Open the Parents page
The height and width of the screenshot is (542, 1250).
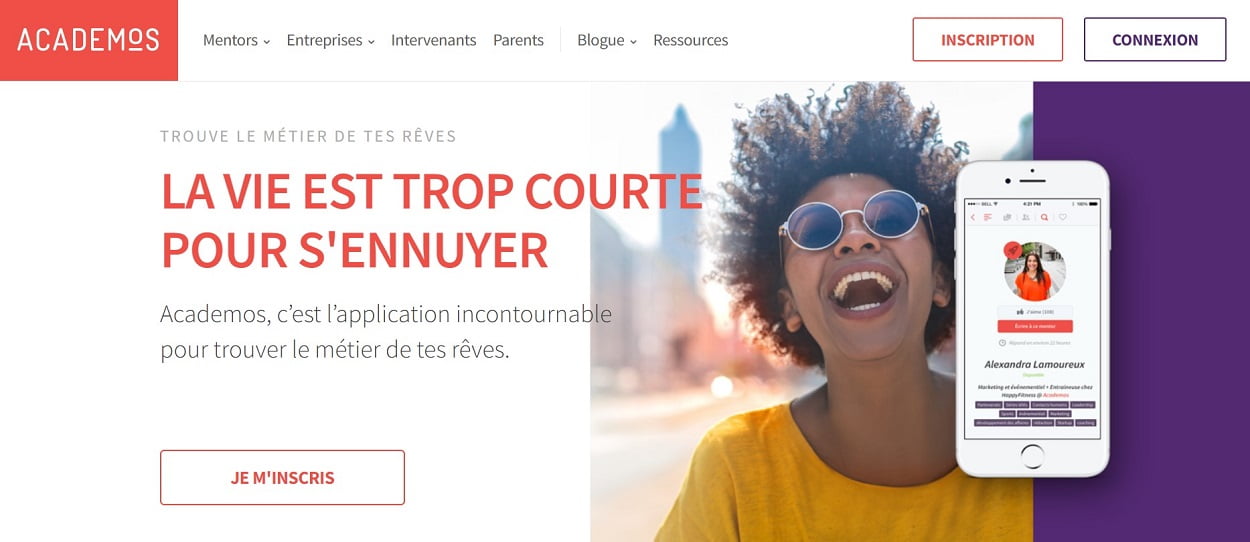point(518,40)
